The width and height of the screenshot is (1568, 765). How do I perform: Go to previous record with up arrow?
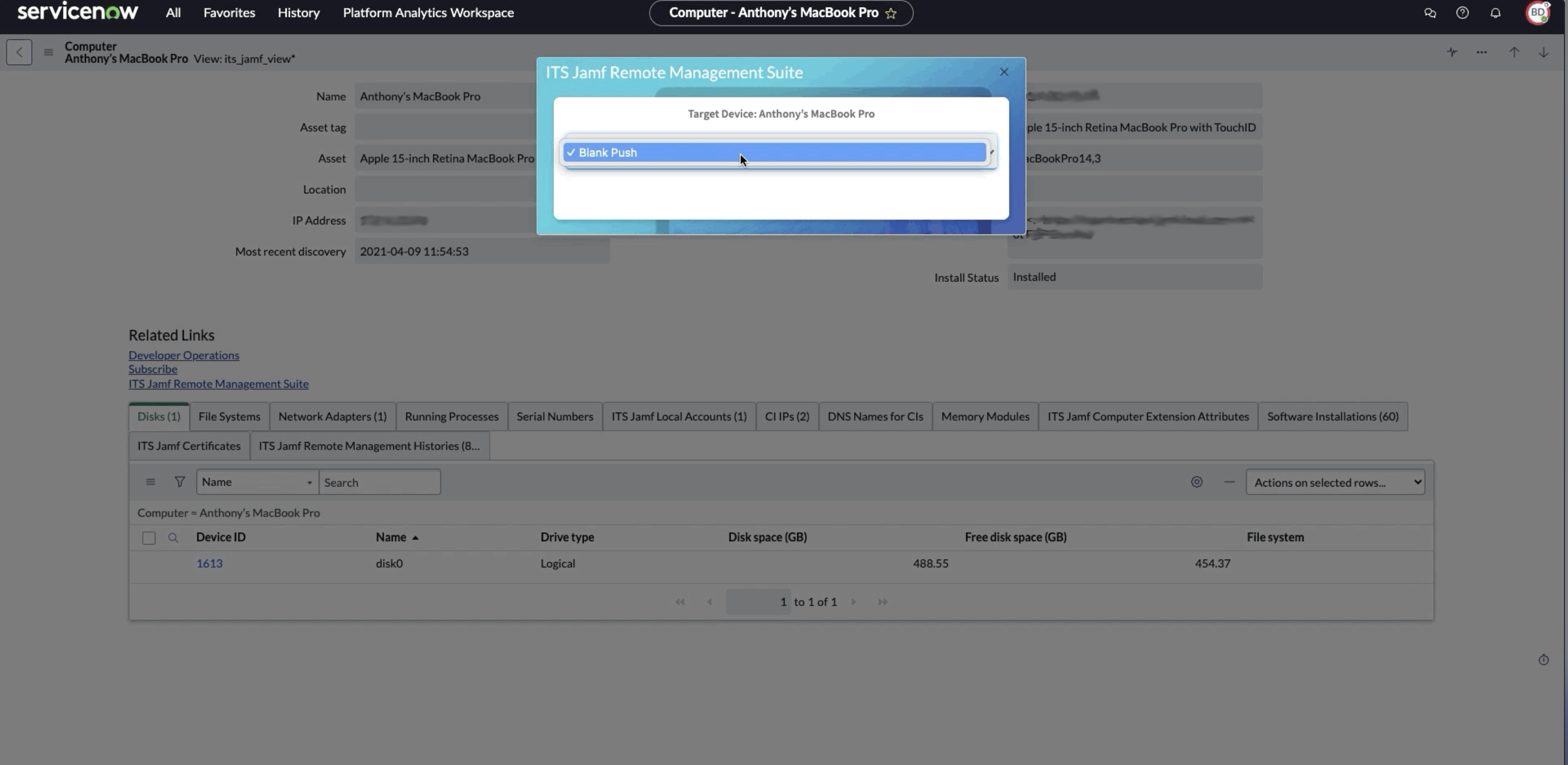coord(1514,52)
